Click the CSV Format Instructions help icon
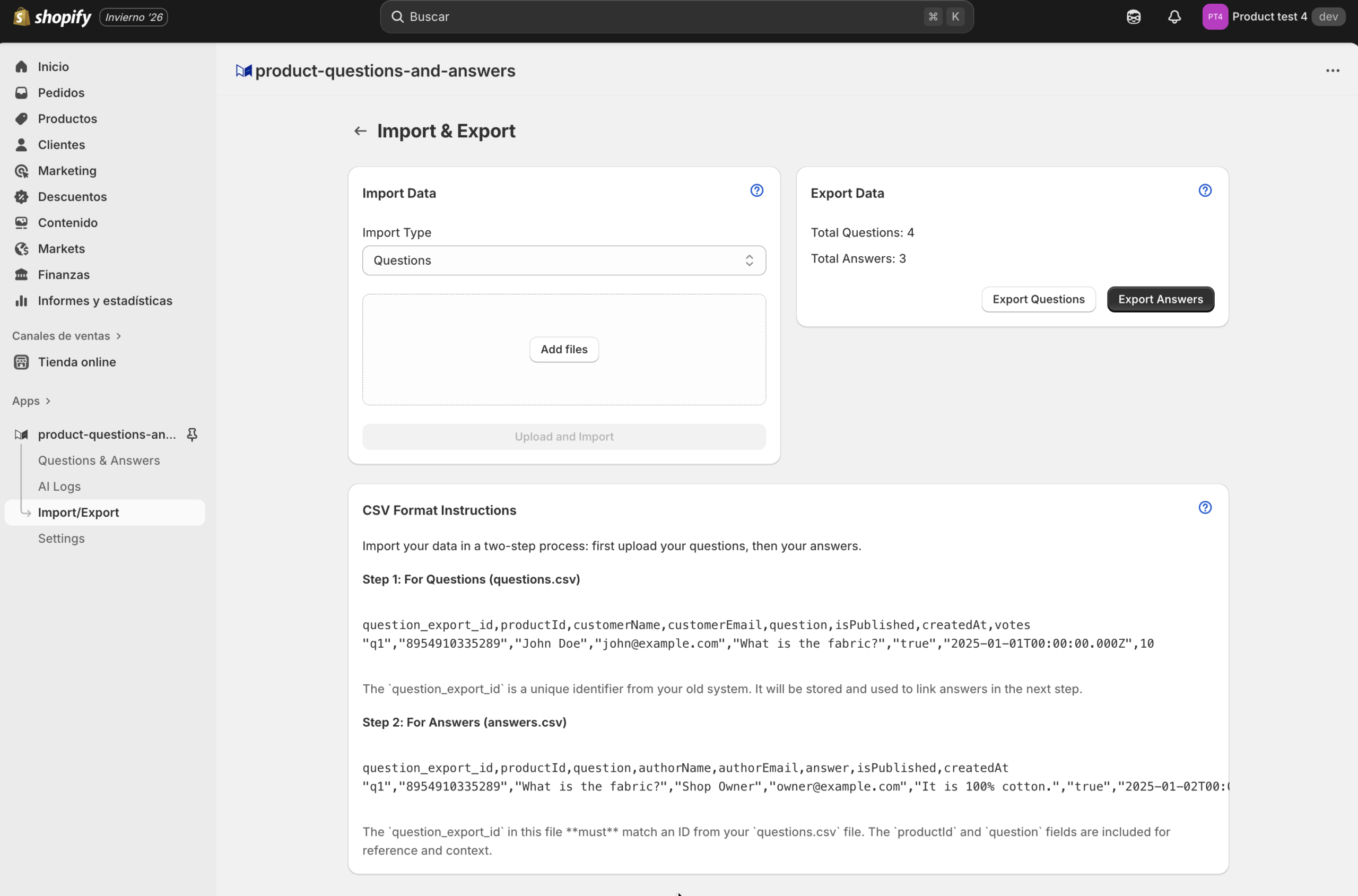The width and height of the screenshot is (1358, 896). [x=1205, y=508]
